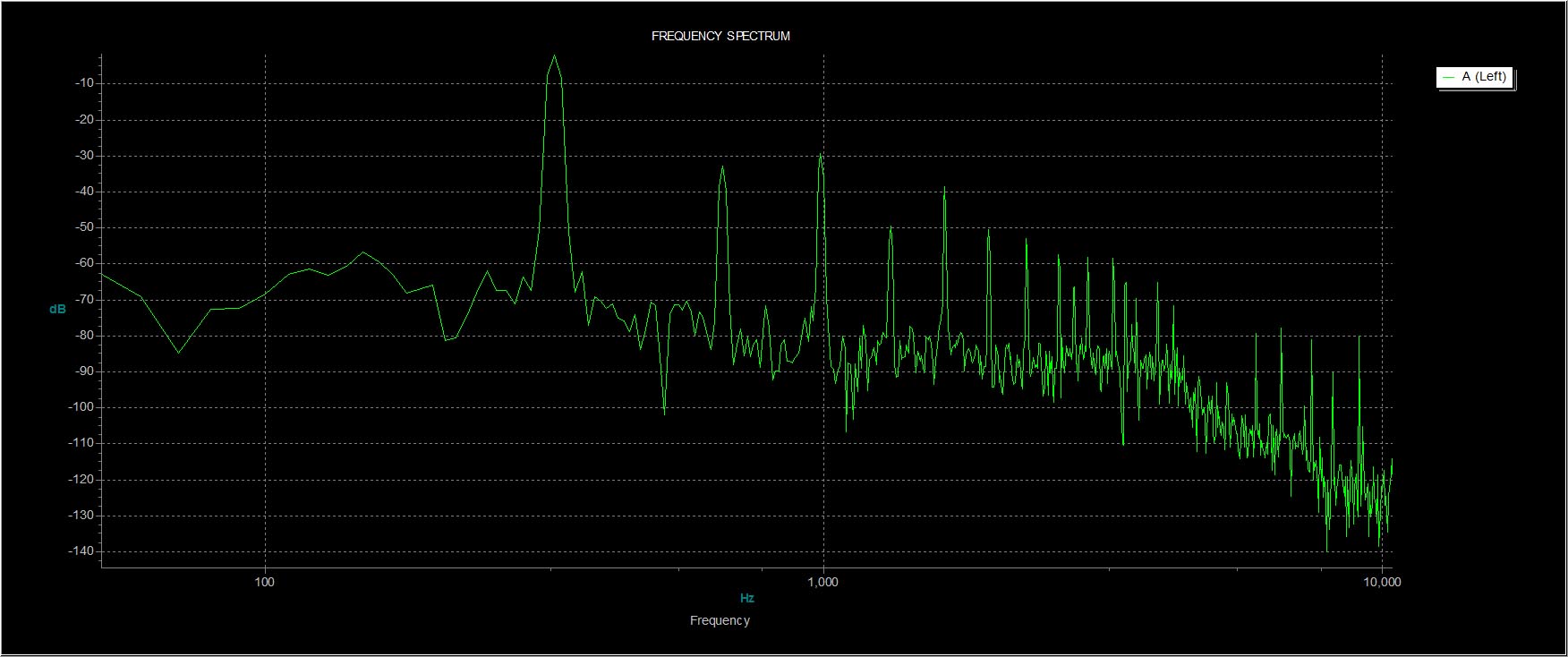Click the FREQUENCY SPECTRUM chart title
The height and width of the screenshot is (657, 1568).
pos(720,37)
